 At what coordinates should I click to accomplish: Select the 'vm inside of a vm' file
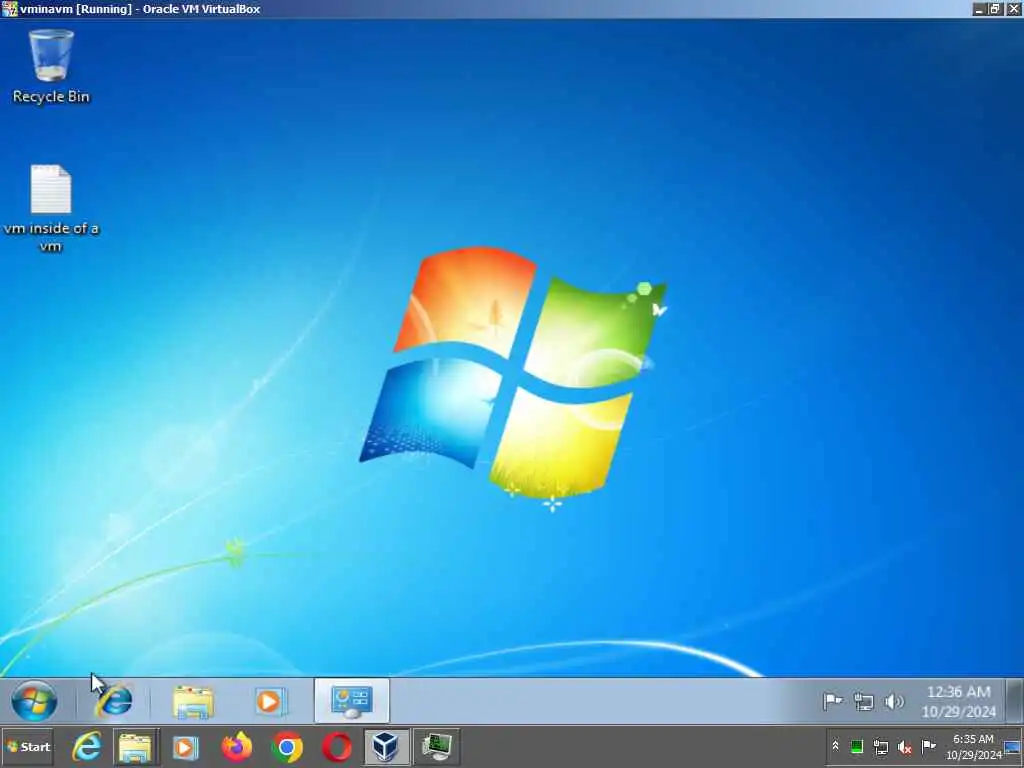click(x=51, y=209)
